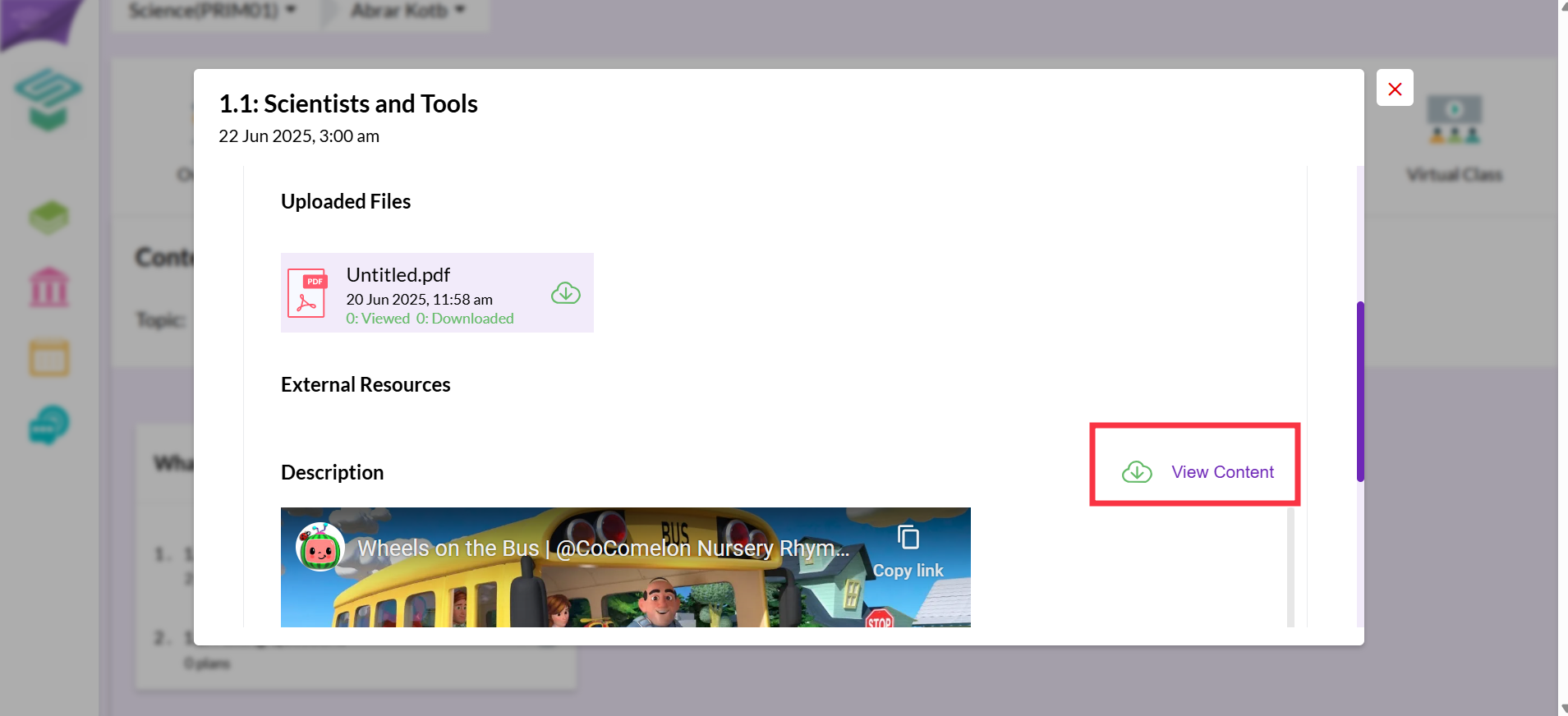
Task: Open the pink institution building icon in the sidebar
Action: click(x=49, y=287)
